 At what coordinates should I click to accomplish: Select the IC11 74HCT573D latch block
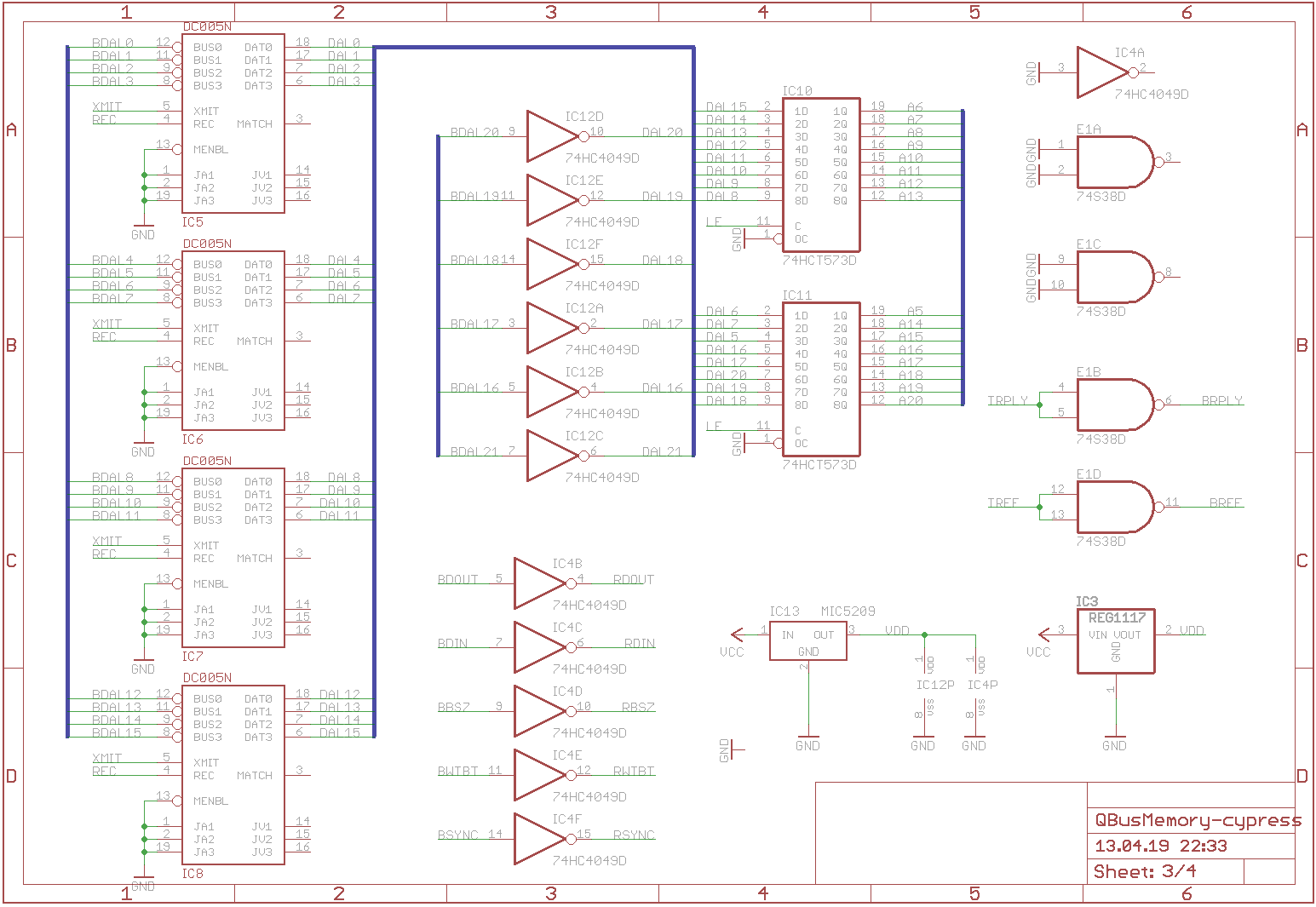[821, 379]
